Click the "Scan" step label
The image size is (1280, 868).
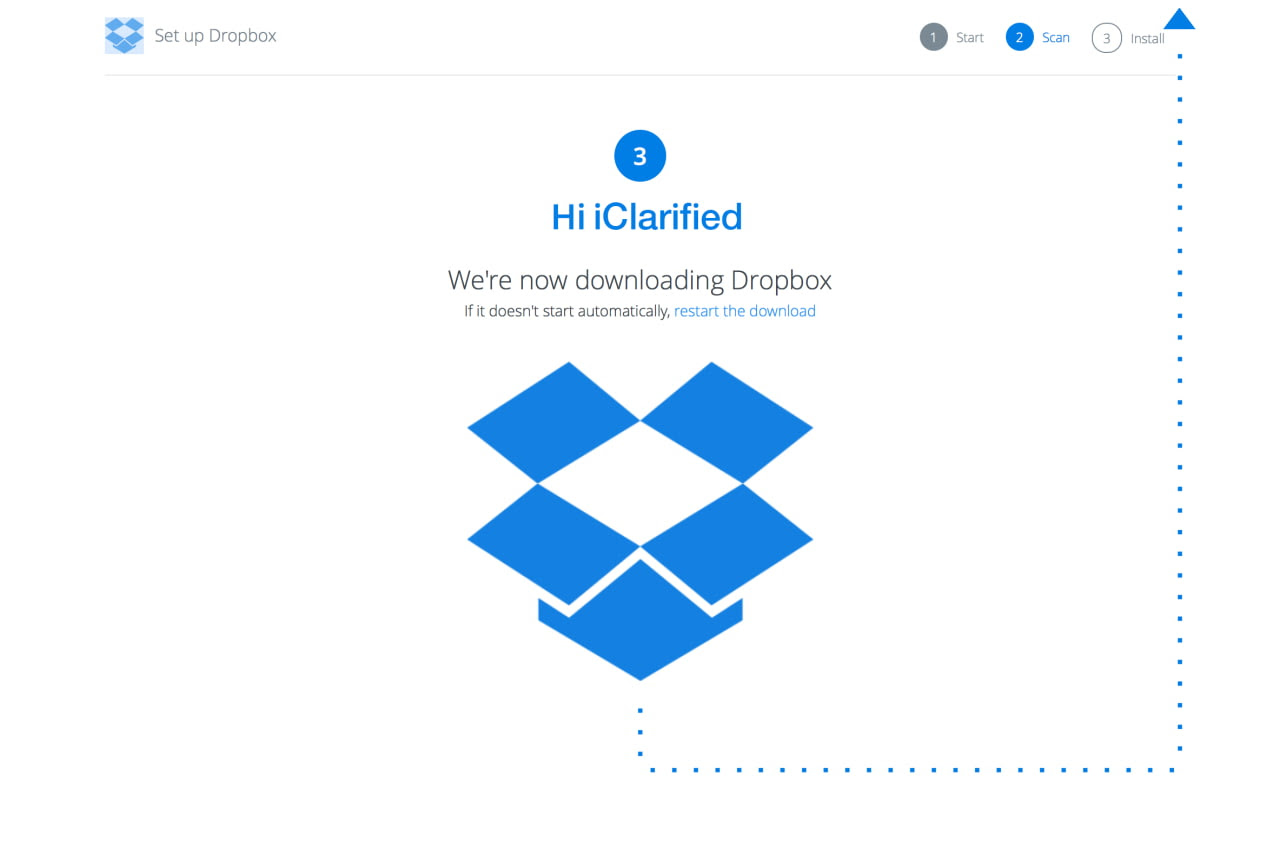pyautogui.click(x=1056, y=38)
